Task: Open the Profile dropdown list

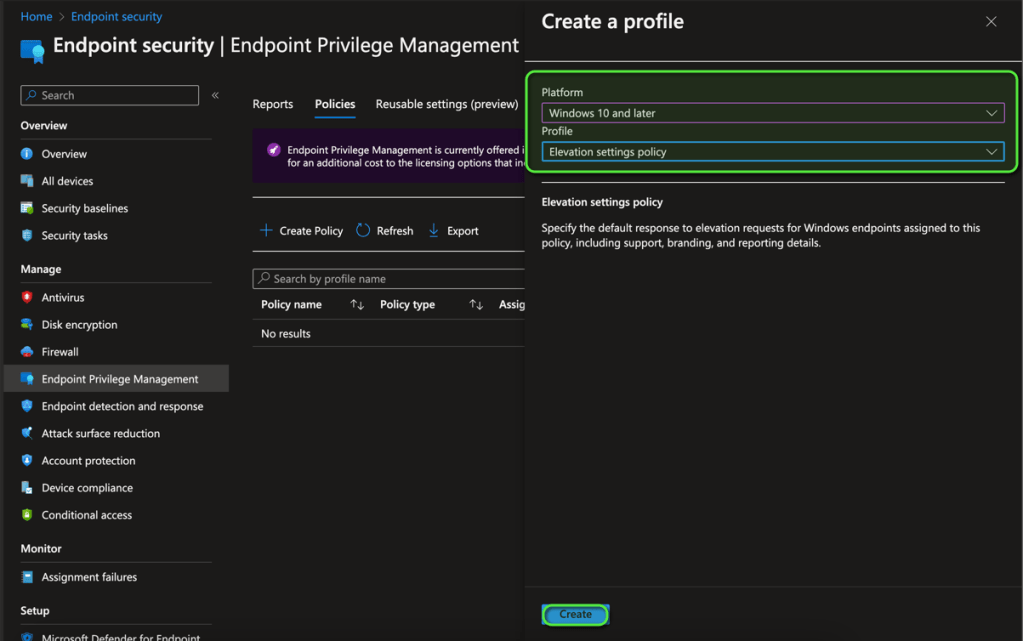Action: [772, 152]
